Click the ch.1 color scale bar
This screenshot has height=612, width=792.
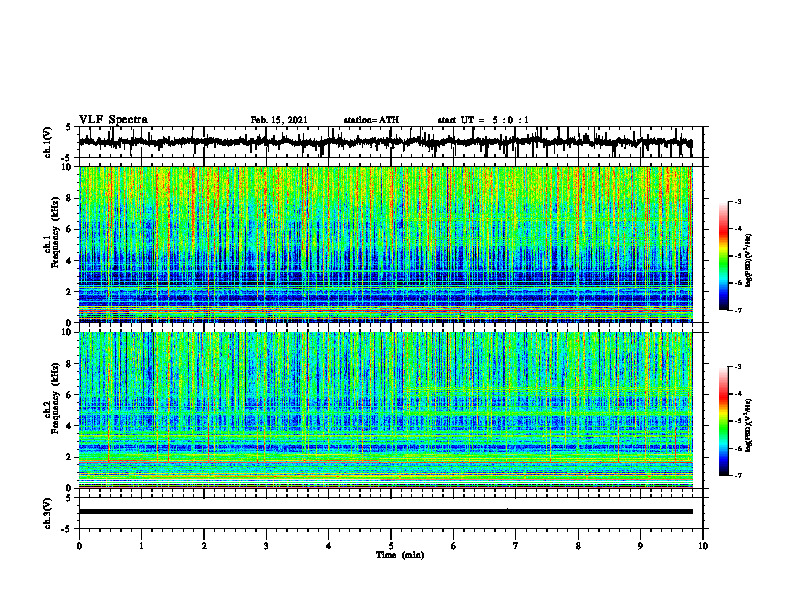[723, 256]
